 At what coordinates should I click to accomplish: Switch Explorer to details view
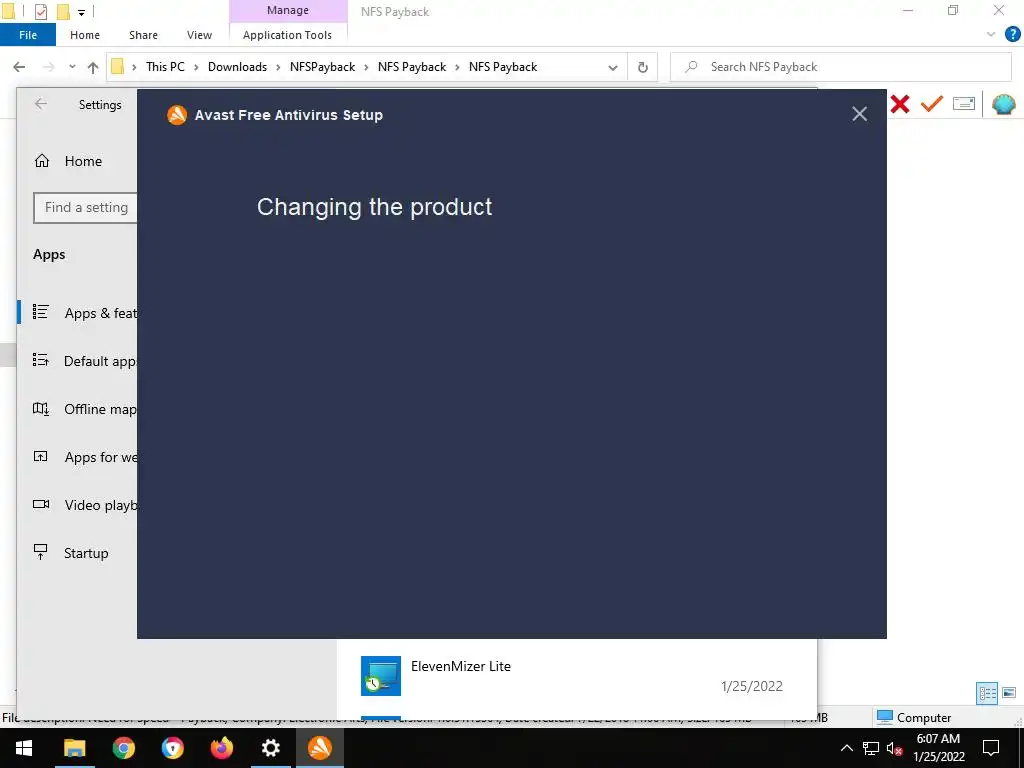[987, 693]
